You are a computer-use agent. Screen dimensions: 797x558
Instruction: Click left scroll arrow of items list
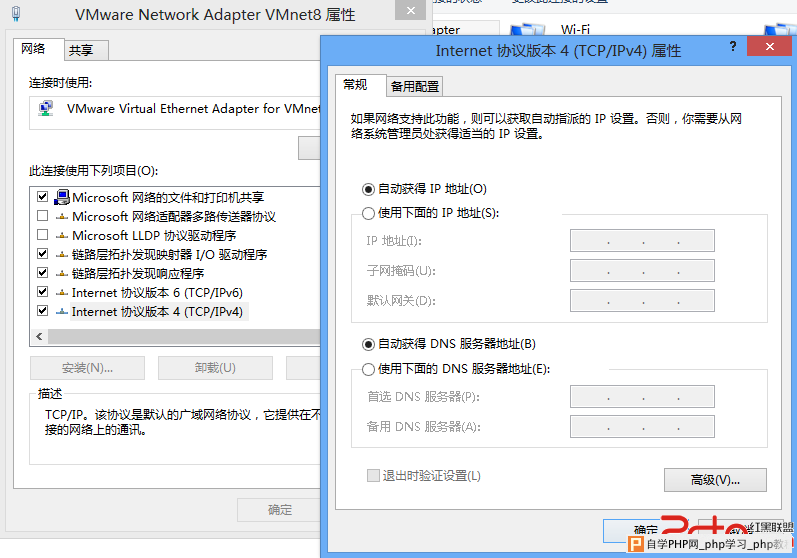click(39, 336)
